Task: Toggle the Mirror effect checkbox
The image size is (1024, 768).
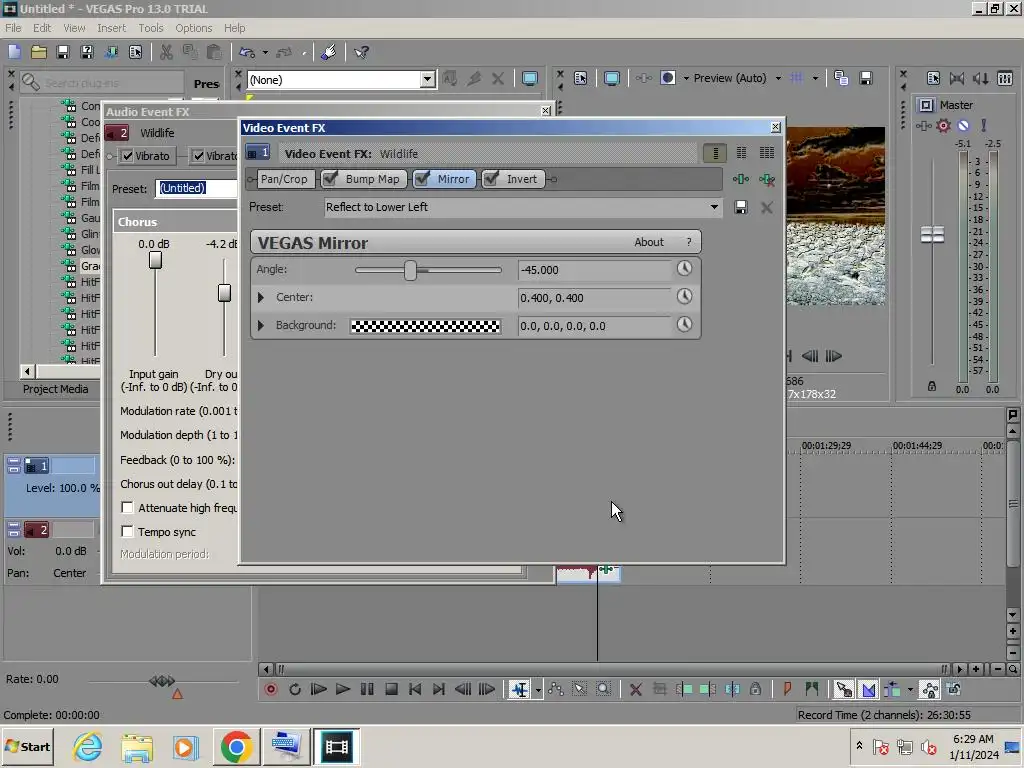Action: pos(423,179)
